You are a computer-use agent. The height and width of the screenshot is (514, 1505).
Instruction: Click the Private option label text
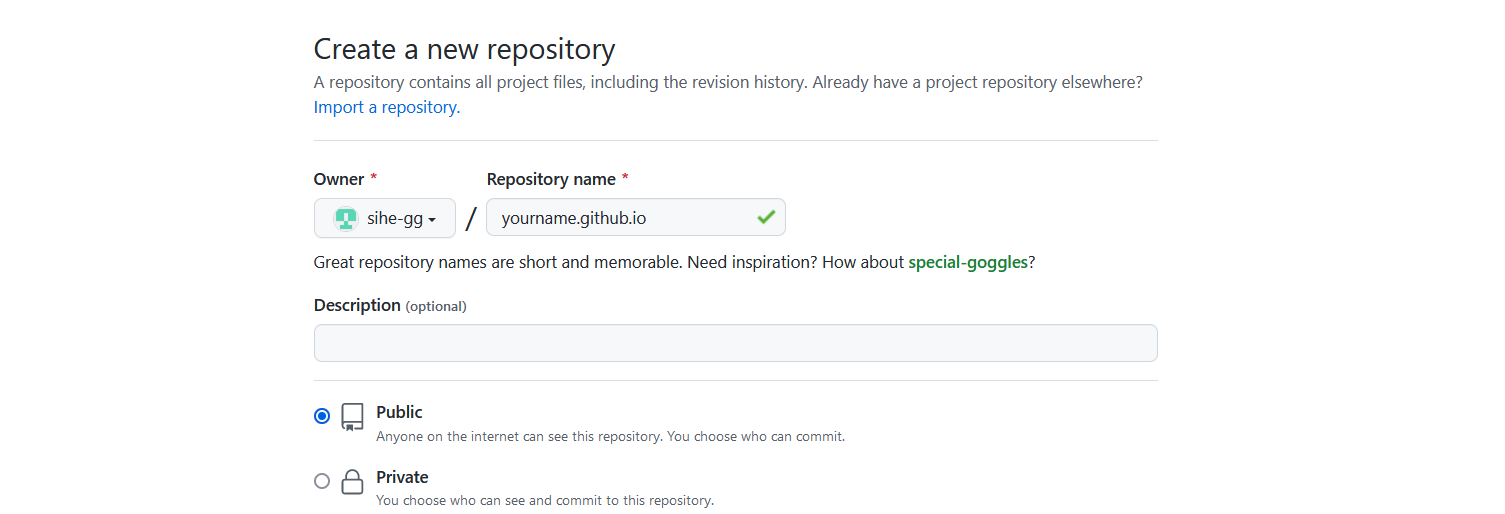(x=402, y=477)
